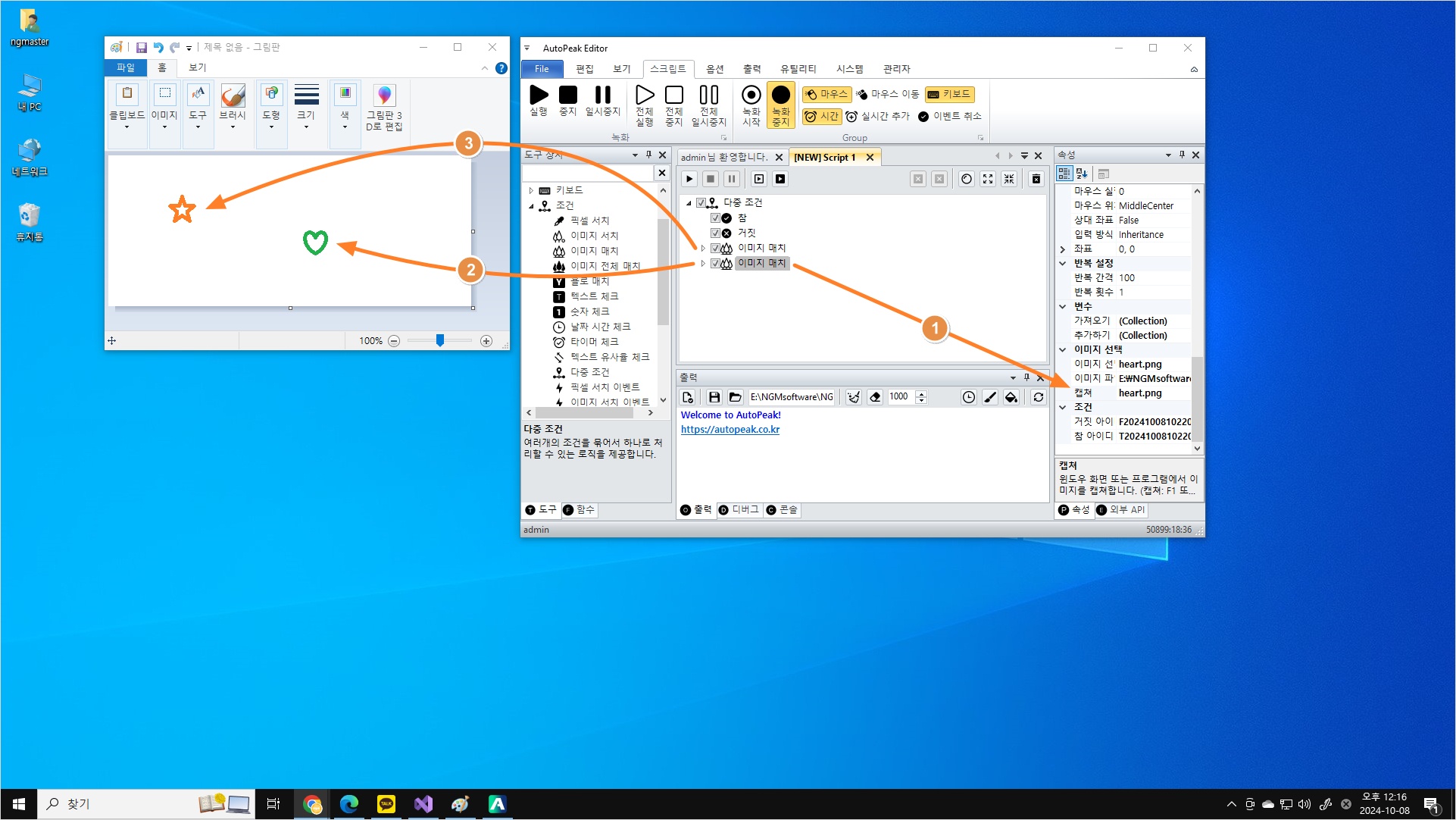Click the 녹화 시작 record start icon
The width and height of the screenshot is (1456, 820).
tap(751, 95)
